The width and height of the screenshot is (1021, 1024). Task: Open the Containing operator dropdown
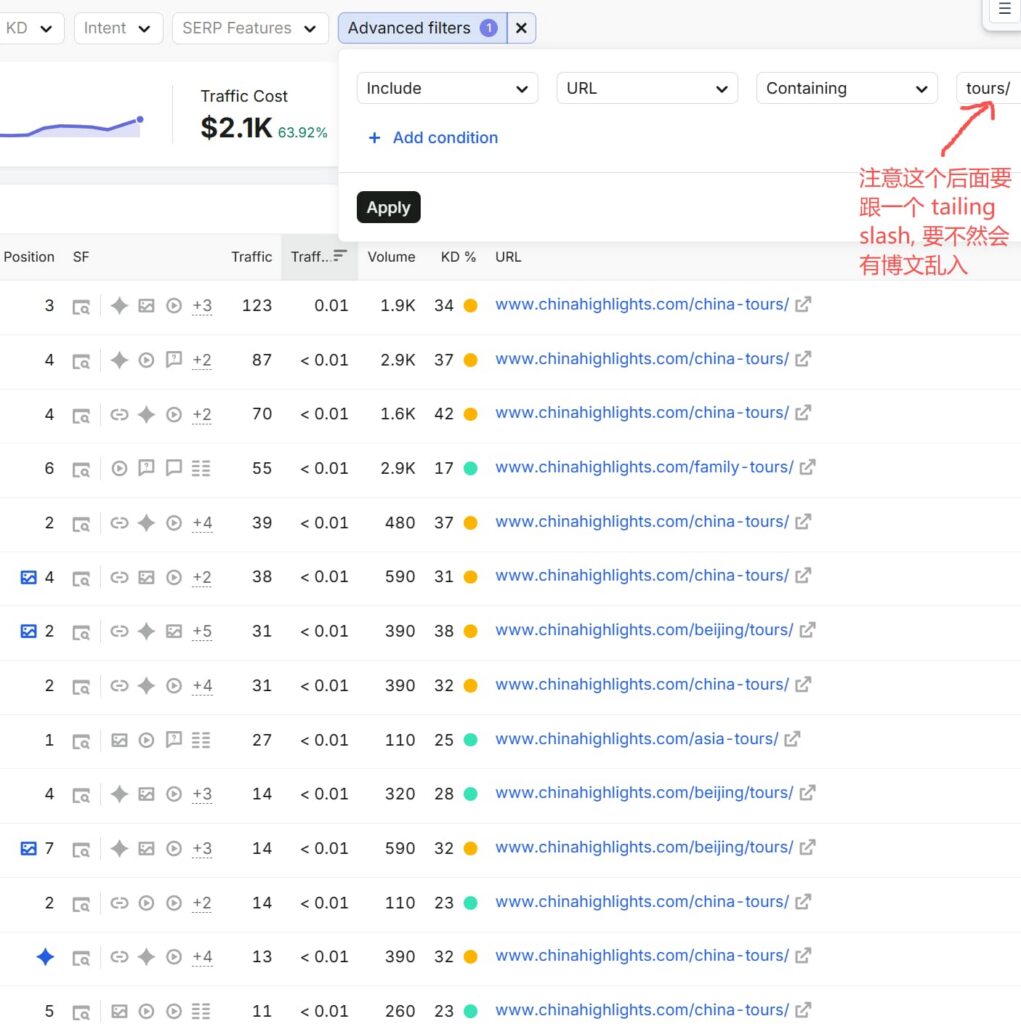pos(847,88)
